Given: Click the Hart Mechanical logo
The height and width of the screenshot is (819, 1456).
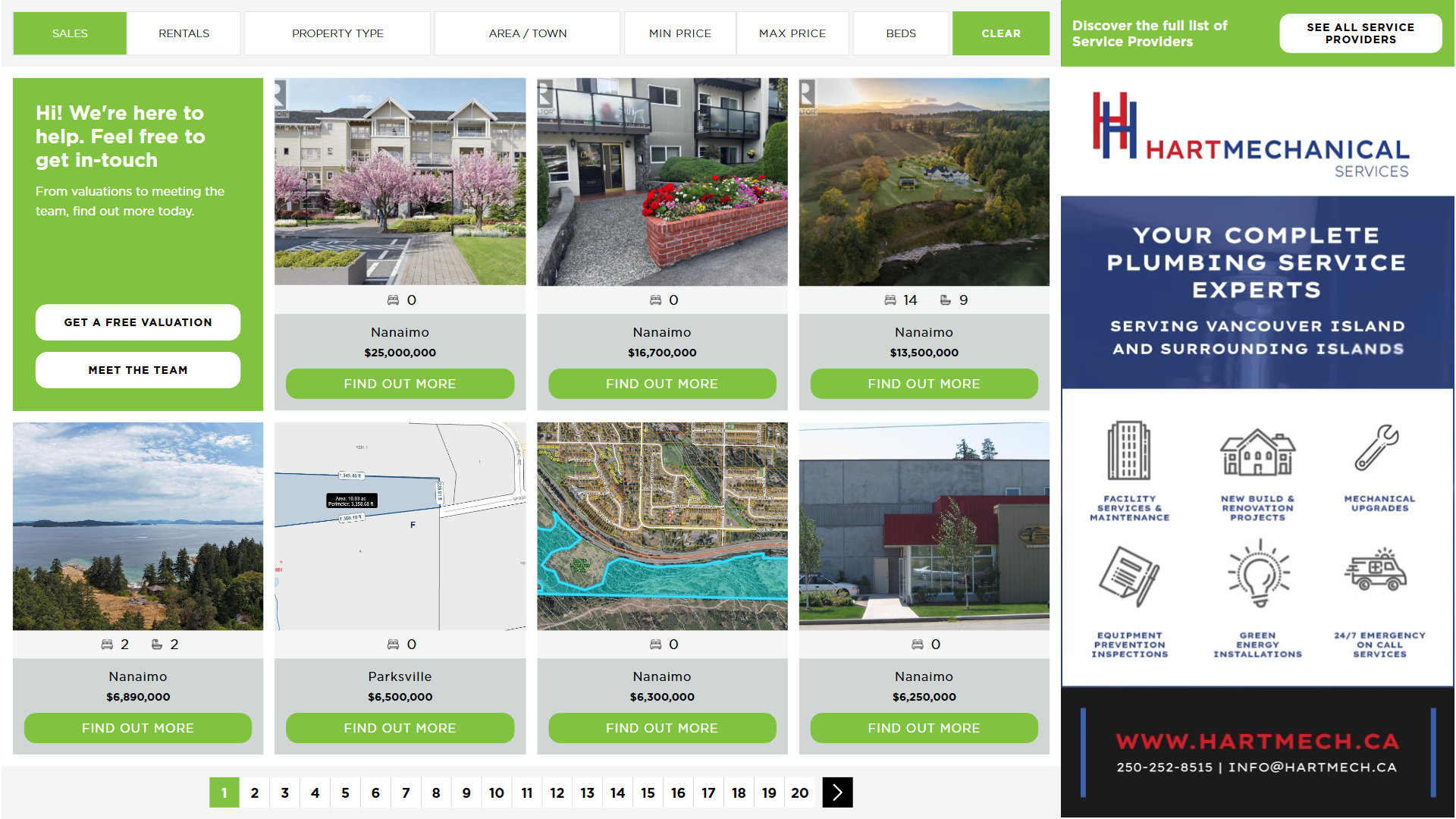Looking at the screenshot, I should click(1250, 135).
